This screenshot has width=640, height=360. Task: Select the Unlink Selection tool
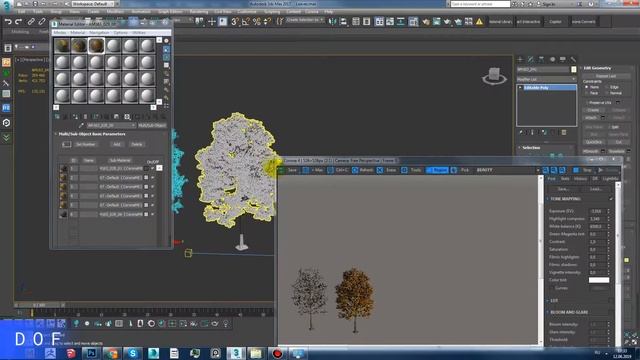click(x=42, y=22)
